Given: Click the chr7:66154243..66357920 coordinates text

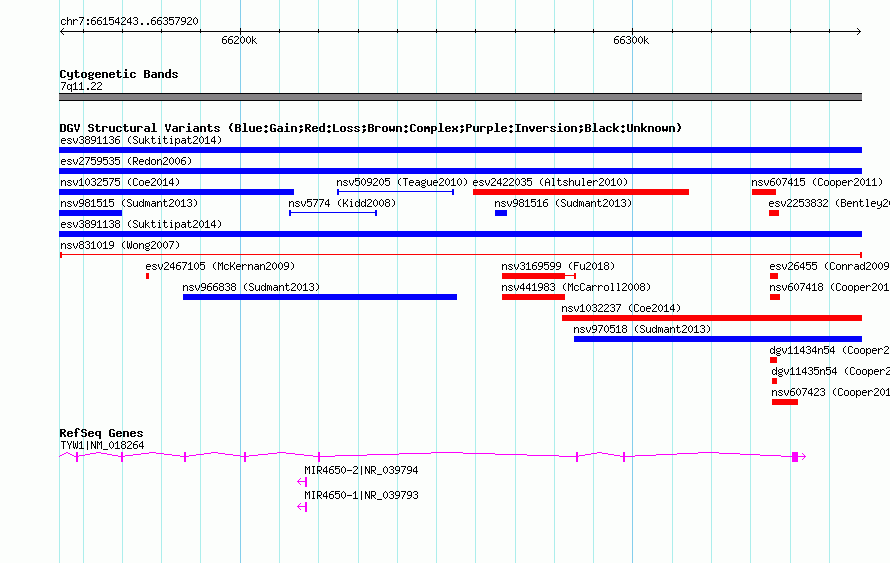Looking at the screenshot, I should pyautogui.click(x=129, y=21).
